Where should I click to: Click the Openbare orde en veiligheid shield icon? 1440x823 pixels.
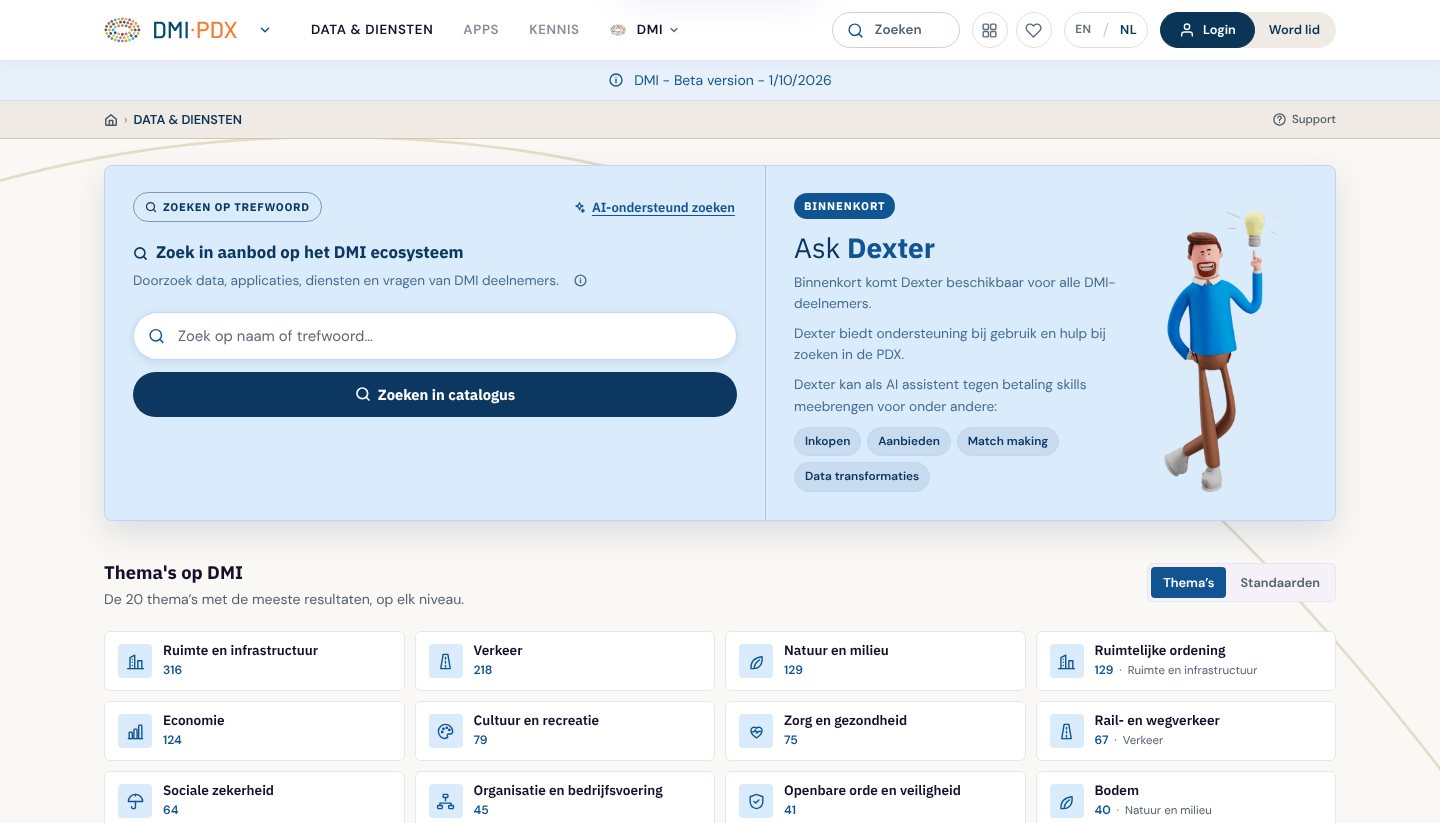coord(756,801)
